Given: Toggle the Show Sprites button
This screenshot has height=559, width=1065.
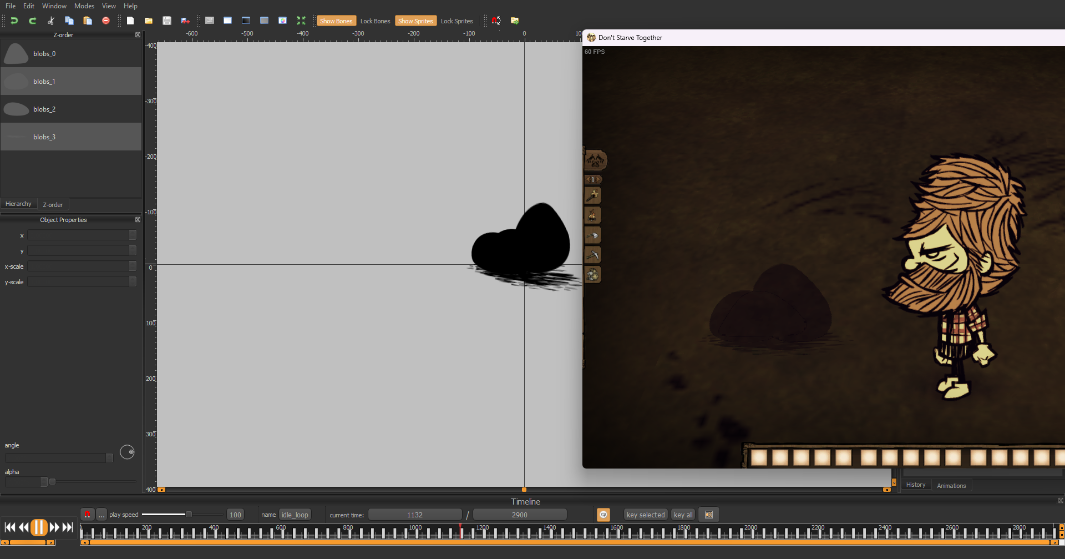Looking at the screenshot, I should click(x=415, y=20).
